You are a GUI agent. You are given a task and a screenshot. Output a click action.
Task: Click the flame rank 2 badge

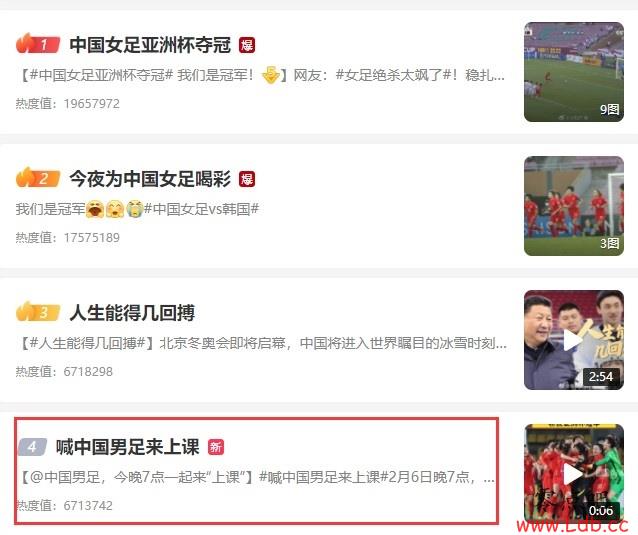38,178
